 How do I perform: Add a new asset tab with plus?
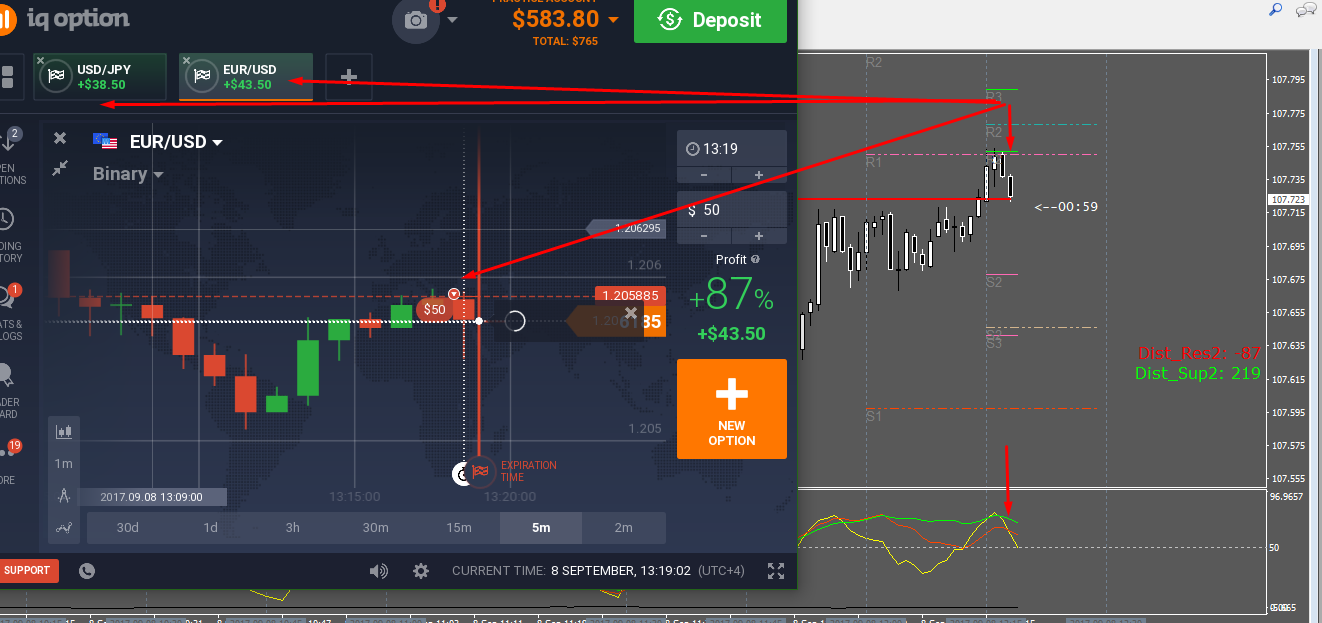(349, 76)
